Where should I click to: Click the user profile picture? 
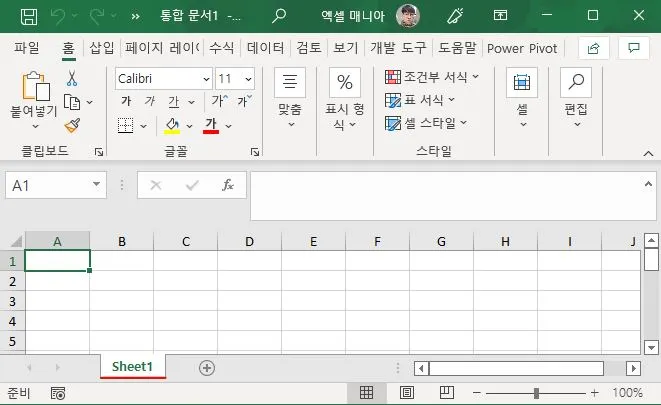(408, 16)
